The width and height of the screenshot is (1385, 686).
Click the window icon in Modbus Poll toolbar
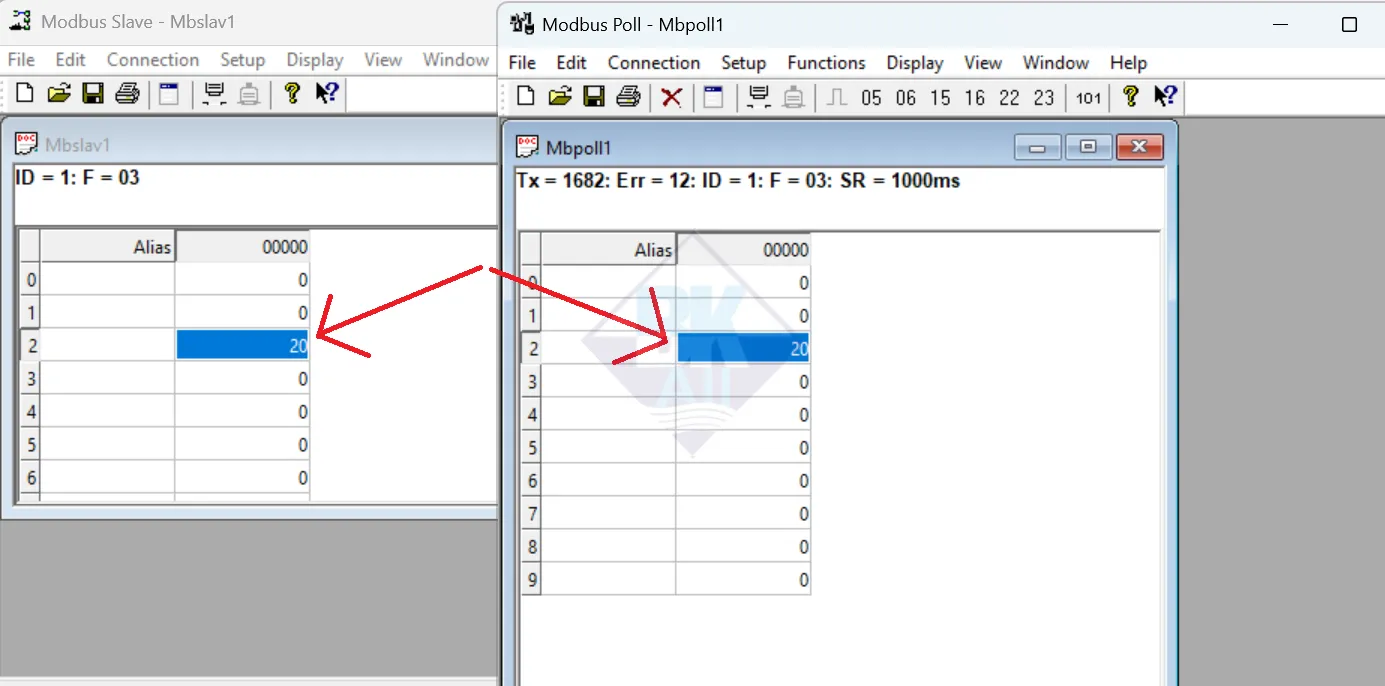click(712, 96)
